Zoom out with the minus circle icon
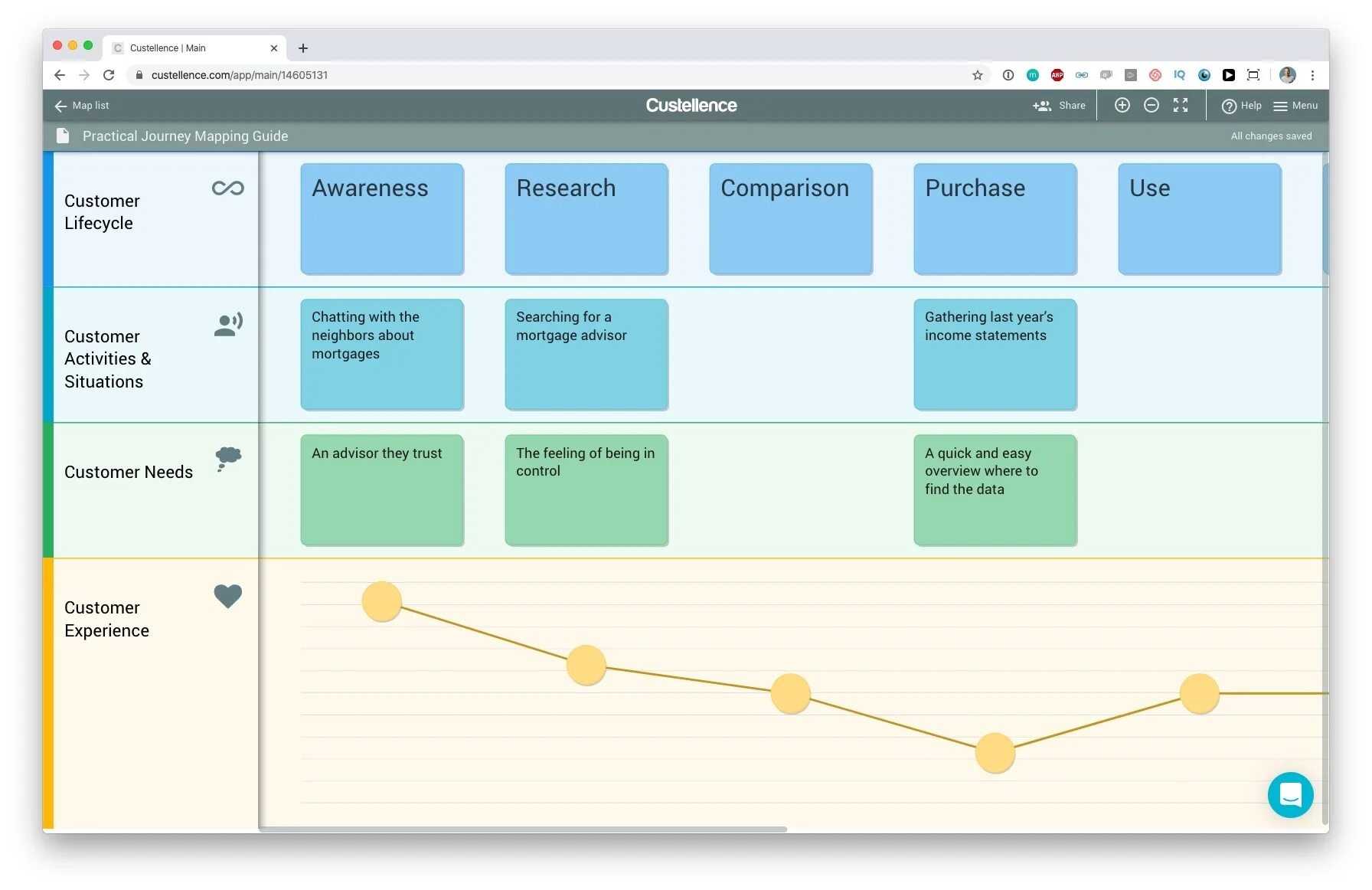The height and width of the screenshot is (890, 1372). [1151, 106]
